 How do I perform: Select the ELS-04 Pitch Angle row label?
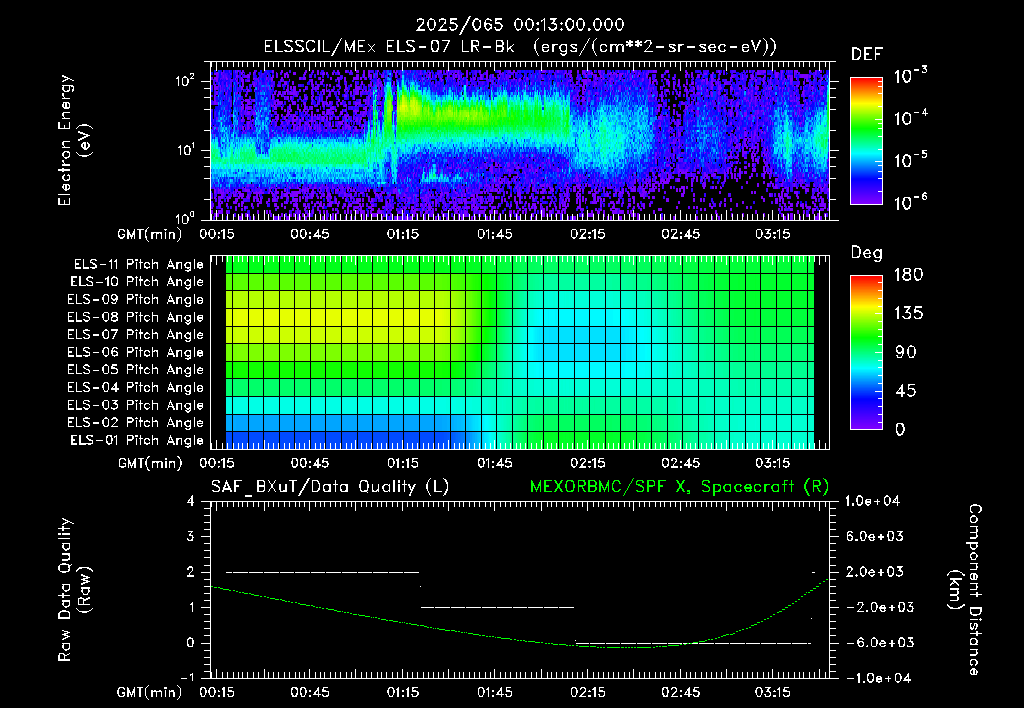tap(135, 387)
